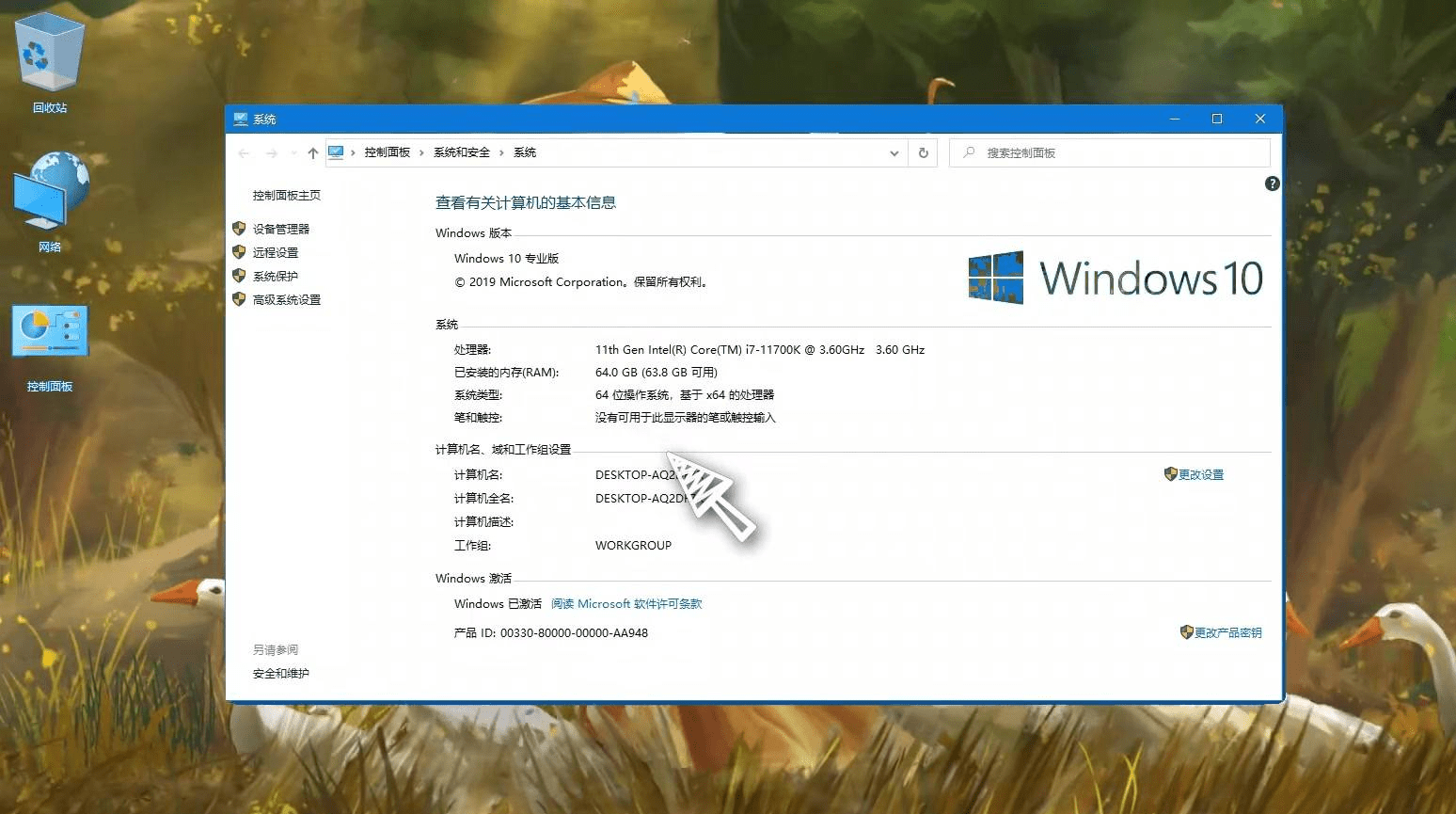Click the 更改产品密钥 link
This screenshot has height=814, width=1456.
click(1228, 632)
